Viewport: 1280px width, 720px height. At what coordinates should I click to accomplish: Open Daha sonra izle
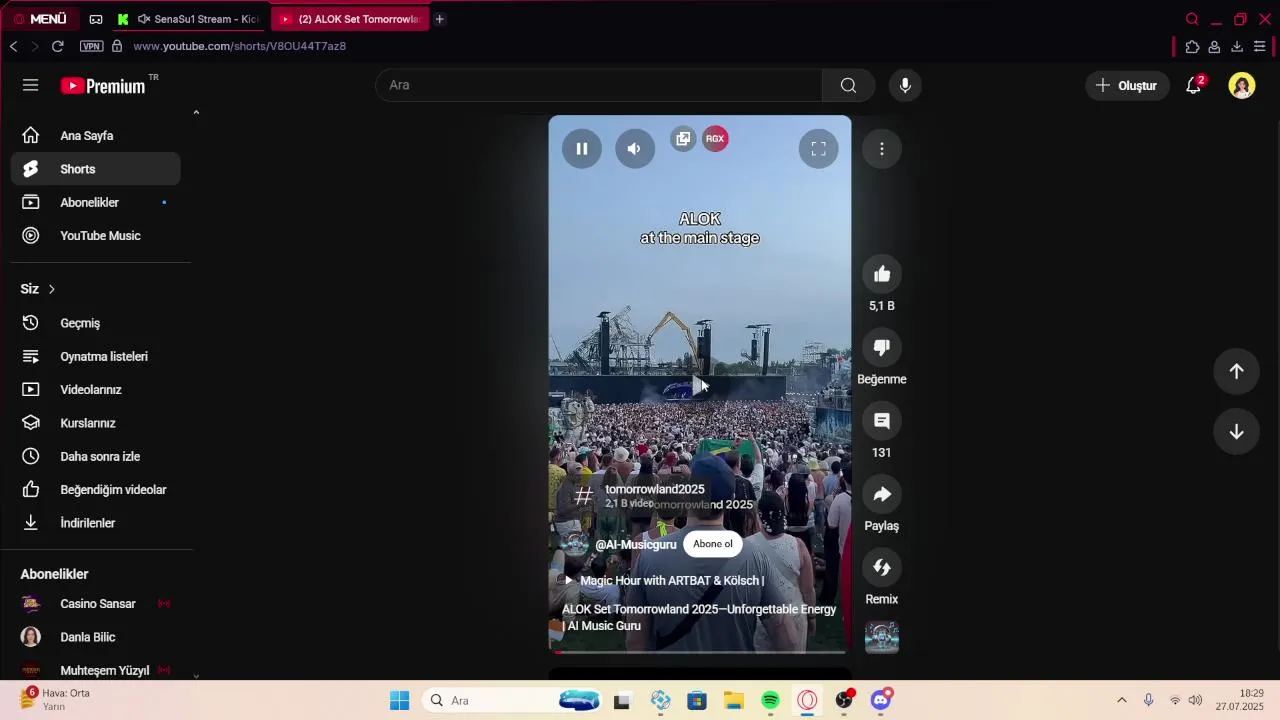point(96,456)
